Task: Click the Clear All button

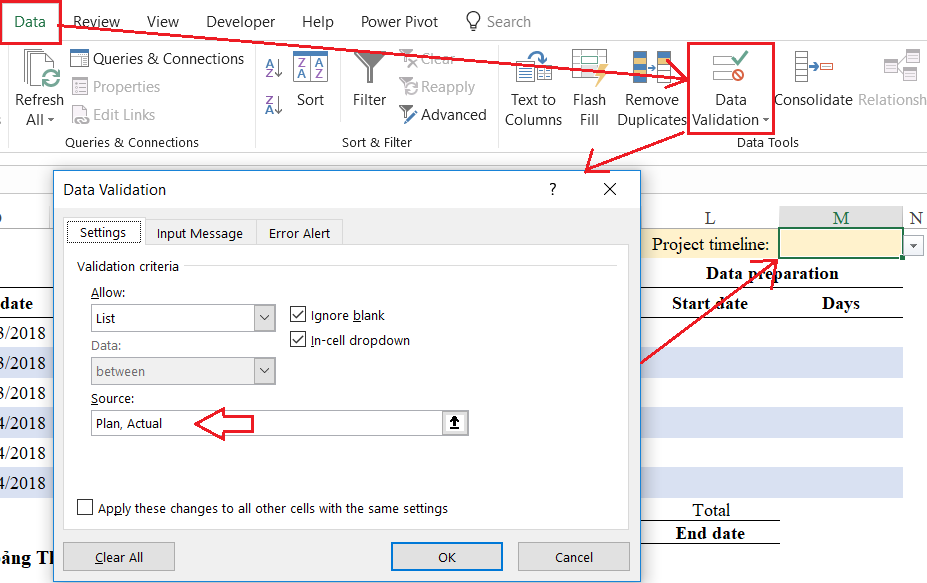Action: tap(119, 557)
